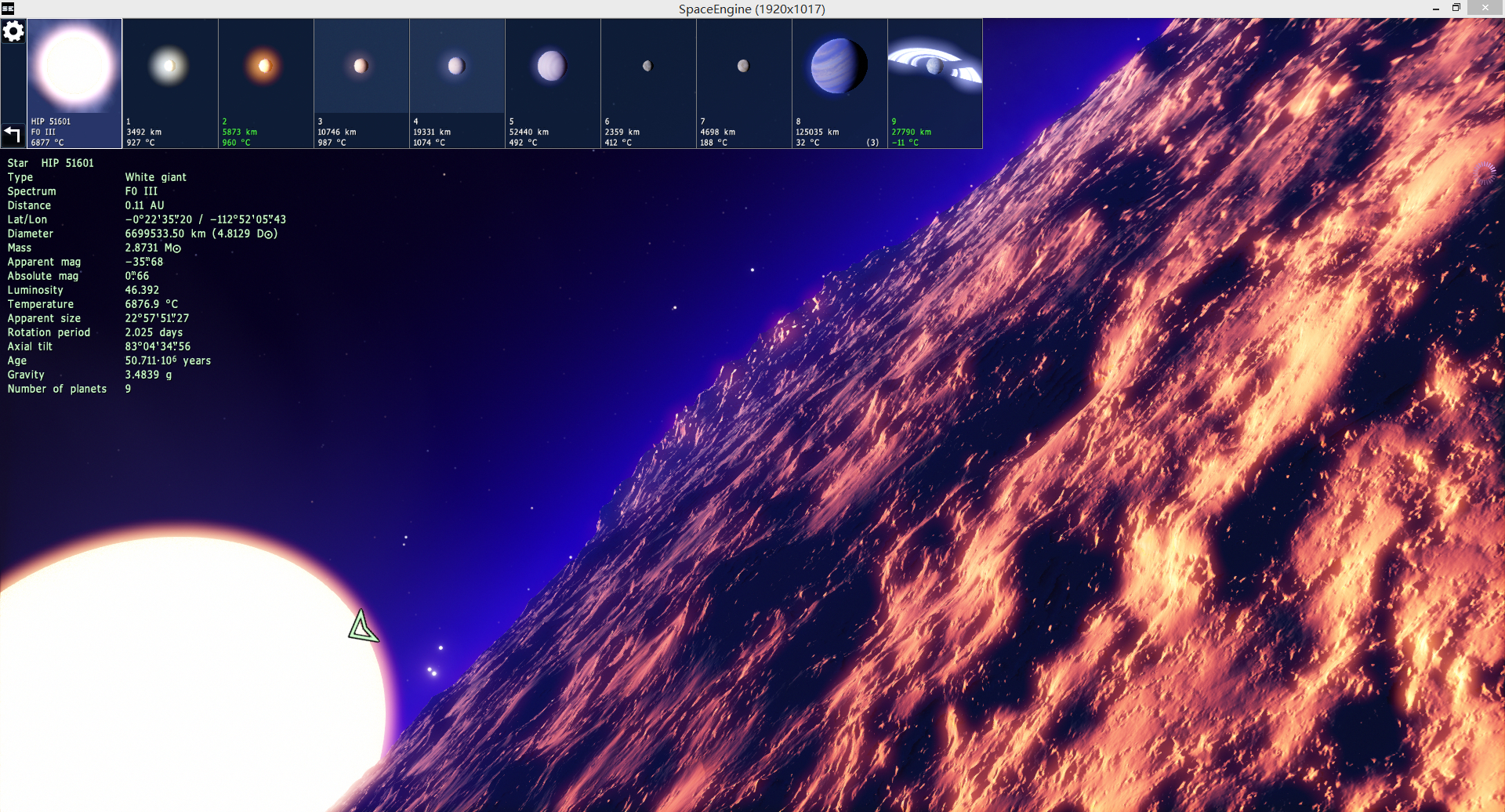Image resolution: width=1505 pixels, height=812 pixels.
Task: Click the back arrow icon
Action: pyautogui.click(x=13, y=134)
